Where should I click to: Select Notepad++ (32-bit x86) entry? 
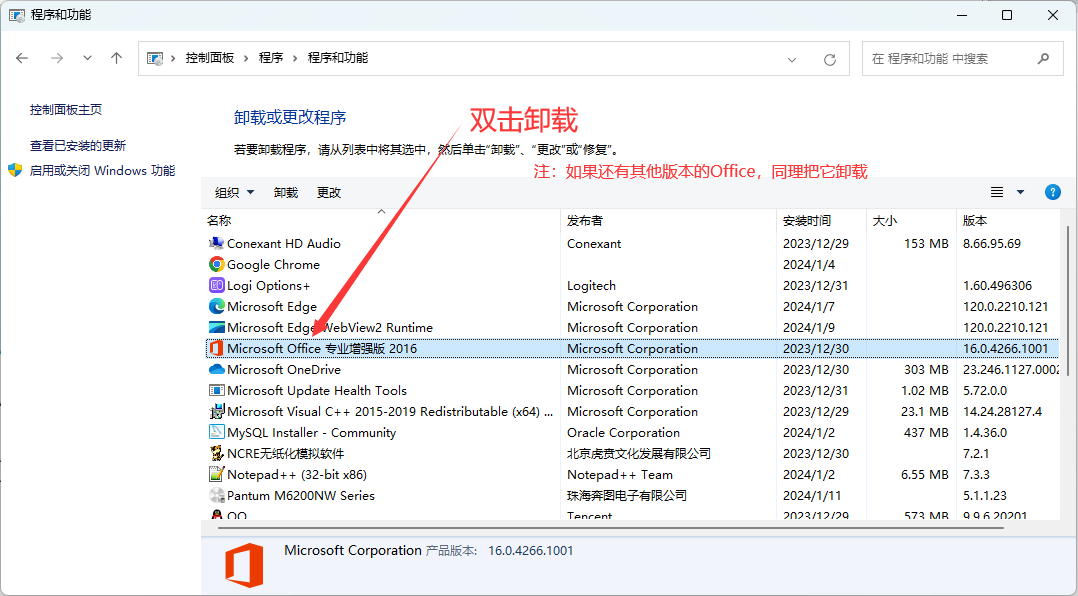point(297,474)
